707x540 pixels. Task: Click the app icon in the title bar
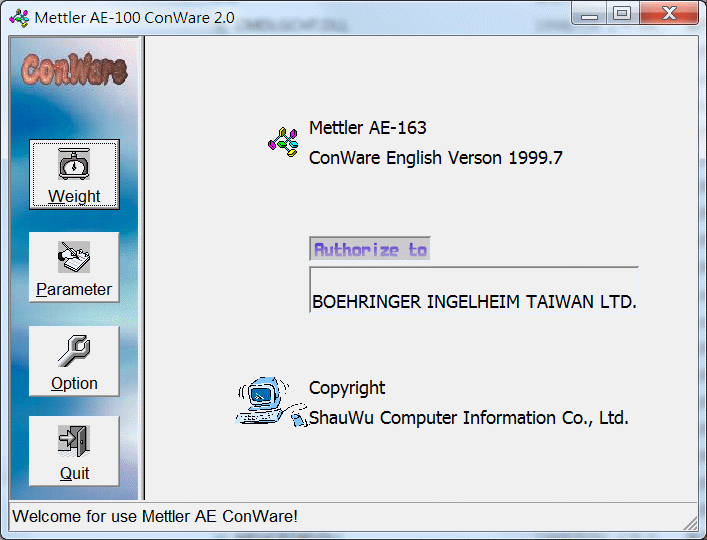pyautogui.click(x=19, y=18)
